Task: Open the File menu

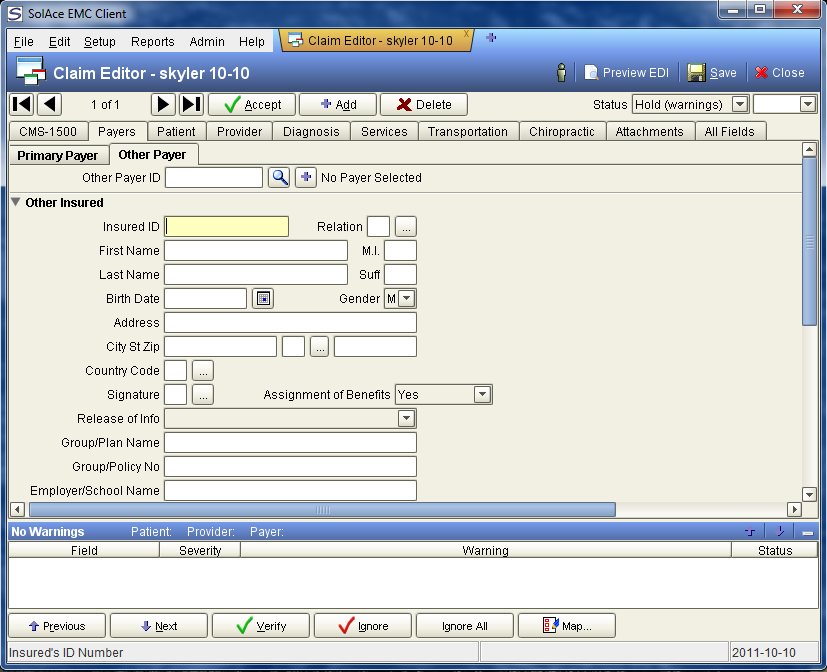Action: (24, 42)
